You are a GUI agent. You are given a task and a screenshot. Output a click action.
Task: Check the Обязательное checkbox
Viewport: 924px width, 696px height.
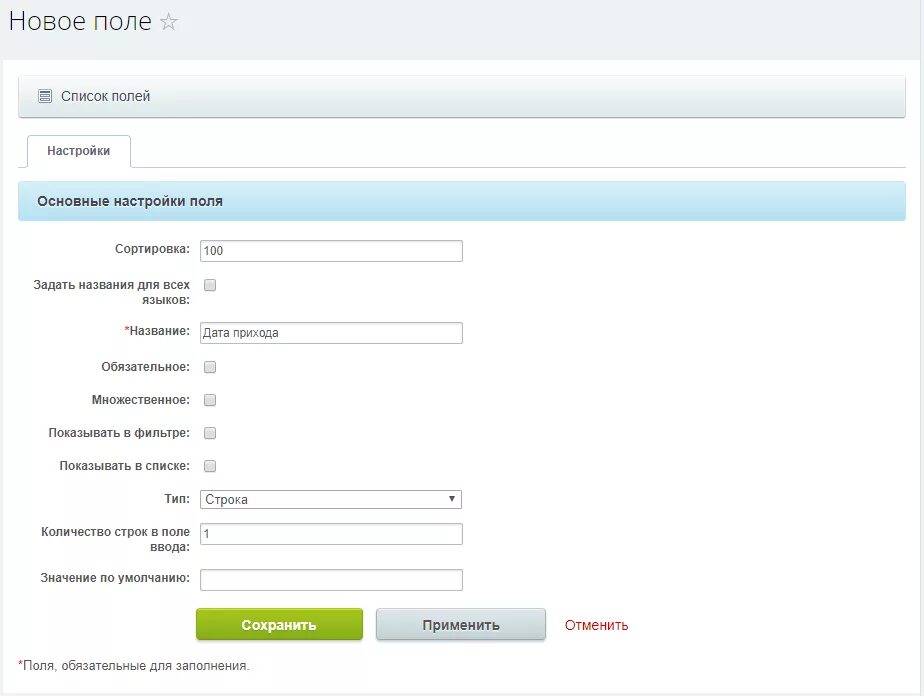click(210, 367)
